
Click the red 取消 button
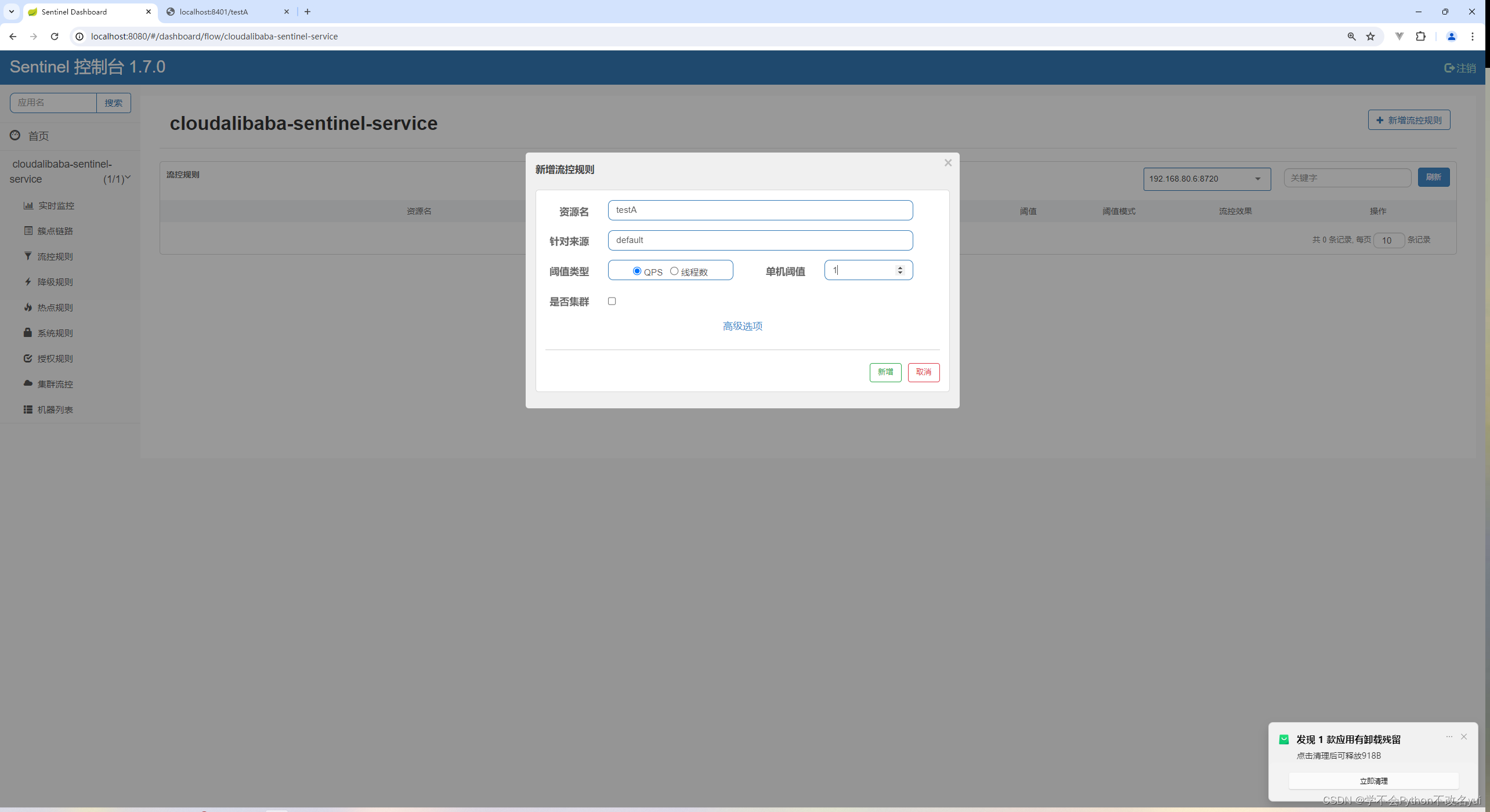(x=923, y=372)
